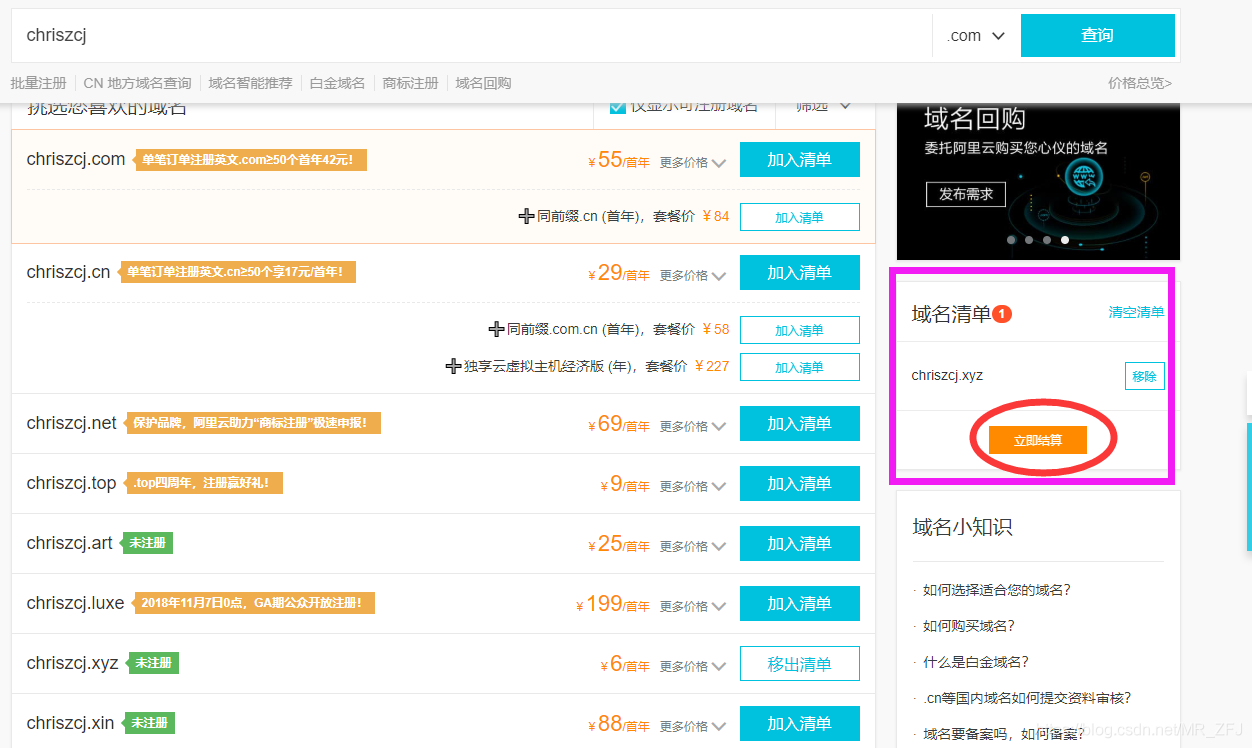The image size is (1252, 748).
Task: Open the .com TLD dropdown
Action: point(973,34)
